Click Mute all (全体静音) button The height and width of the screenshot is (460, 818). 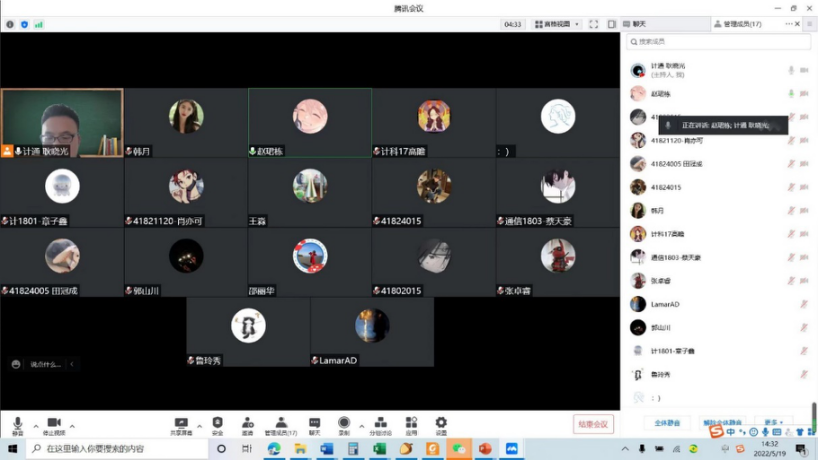667,422
